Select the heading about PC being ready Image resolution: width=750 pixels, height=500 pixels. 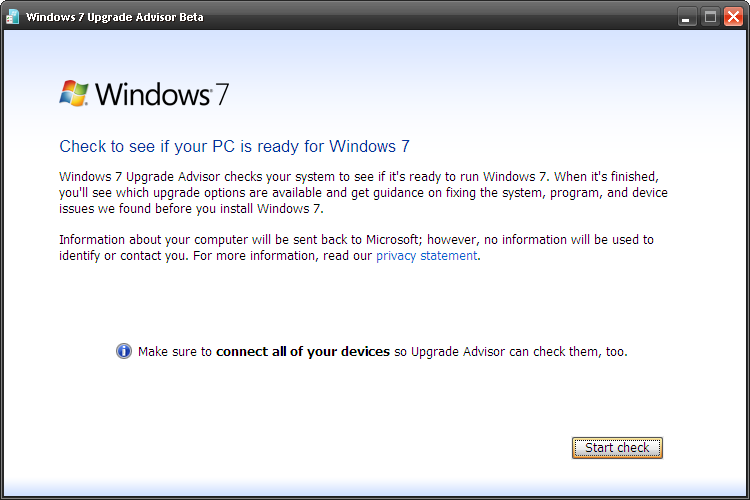(x=234, y=146)
